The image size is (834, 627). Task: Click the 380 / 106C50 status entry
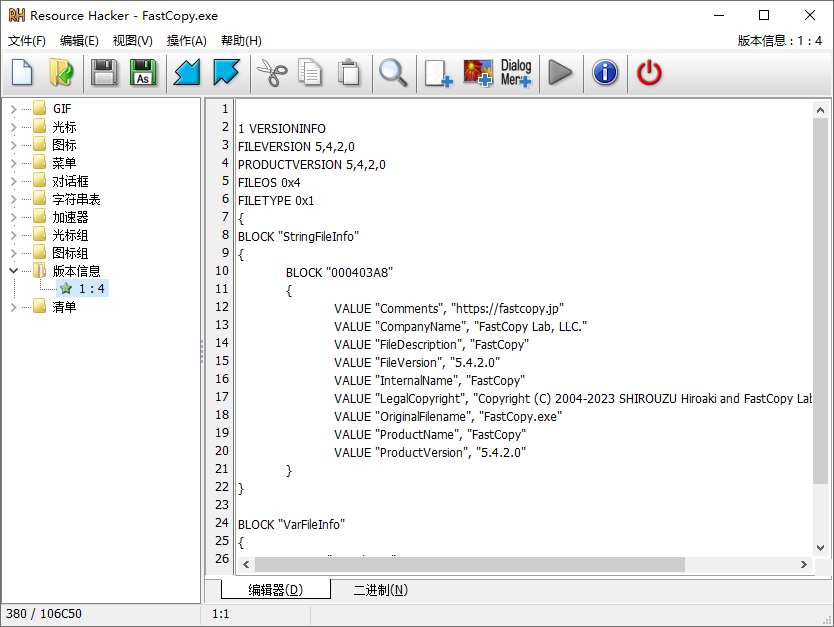(44, 614)
